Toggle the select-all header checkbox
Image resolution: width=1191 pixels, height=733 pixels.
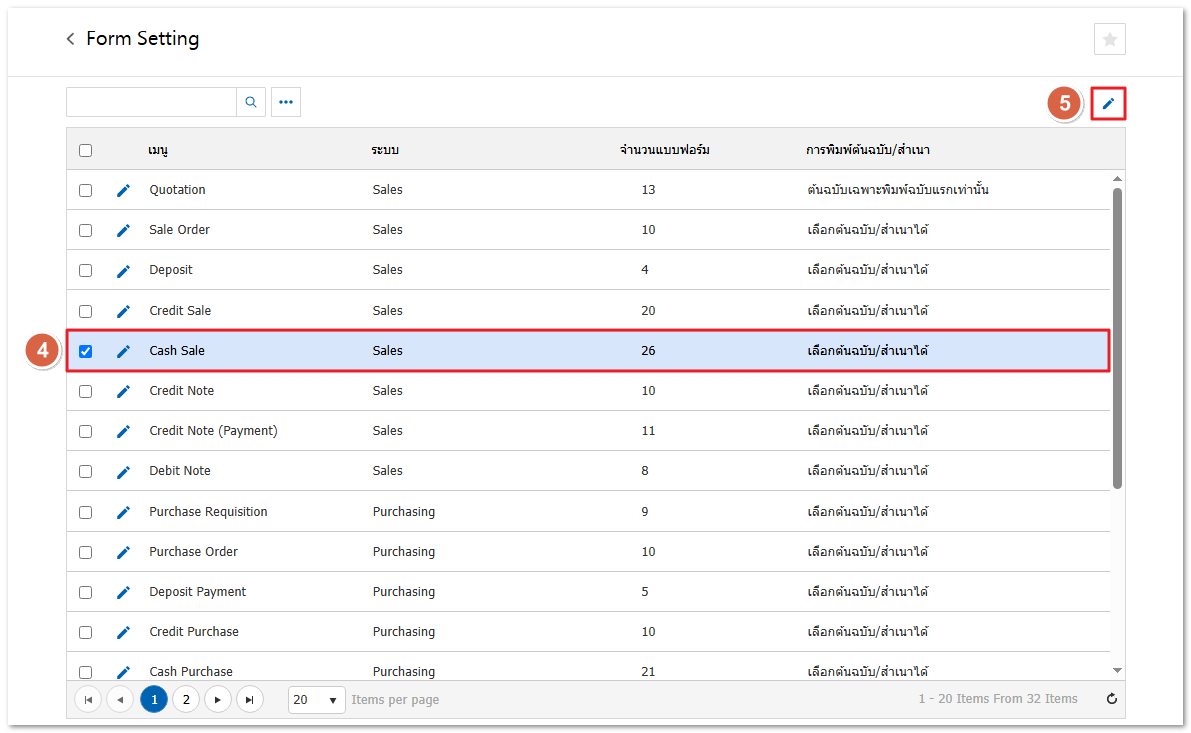click(x=86, y=150)
